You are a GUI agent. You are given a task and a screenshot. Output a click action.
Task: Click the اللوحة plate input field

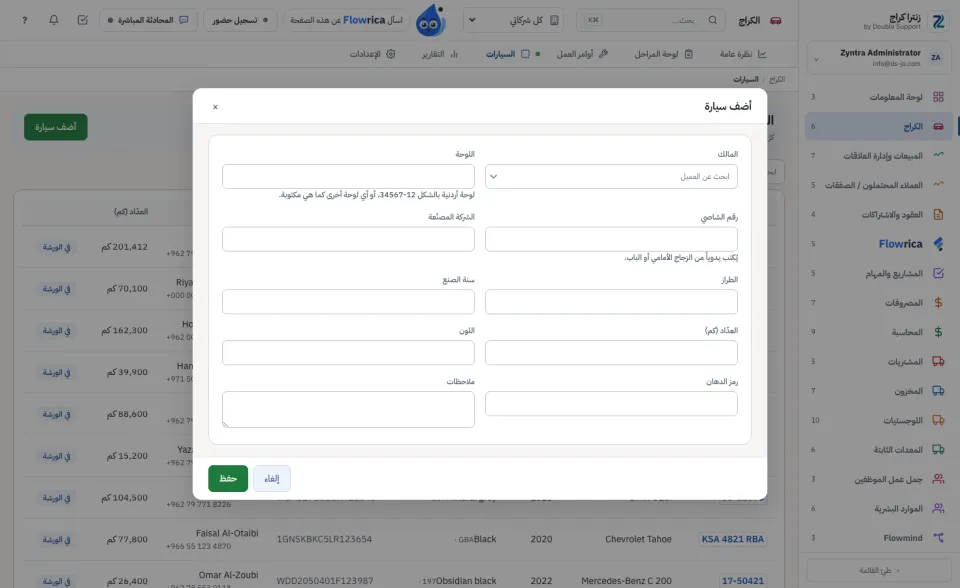pos(348,176)
